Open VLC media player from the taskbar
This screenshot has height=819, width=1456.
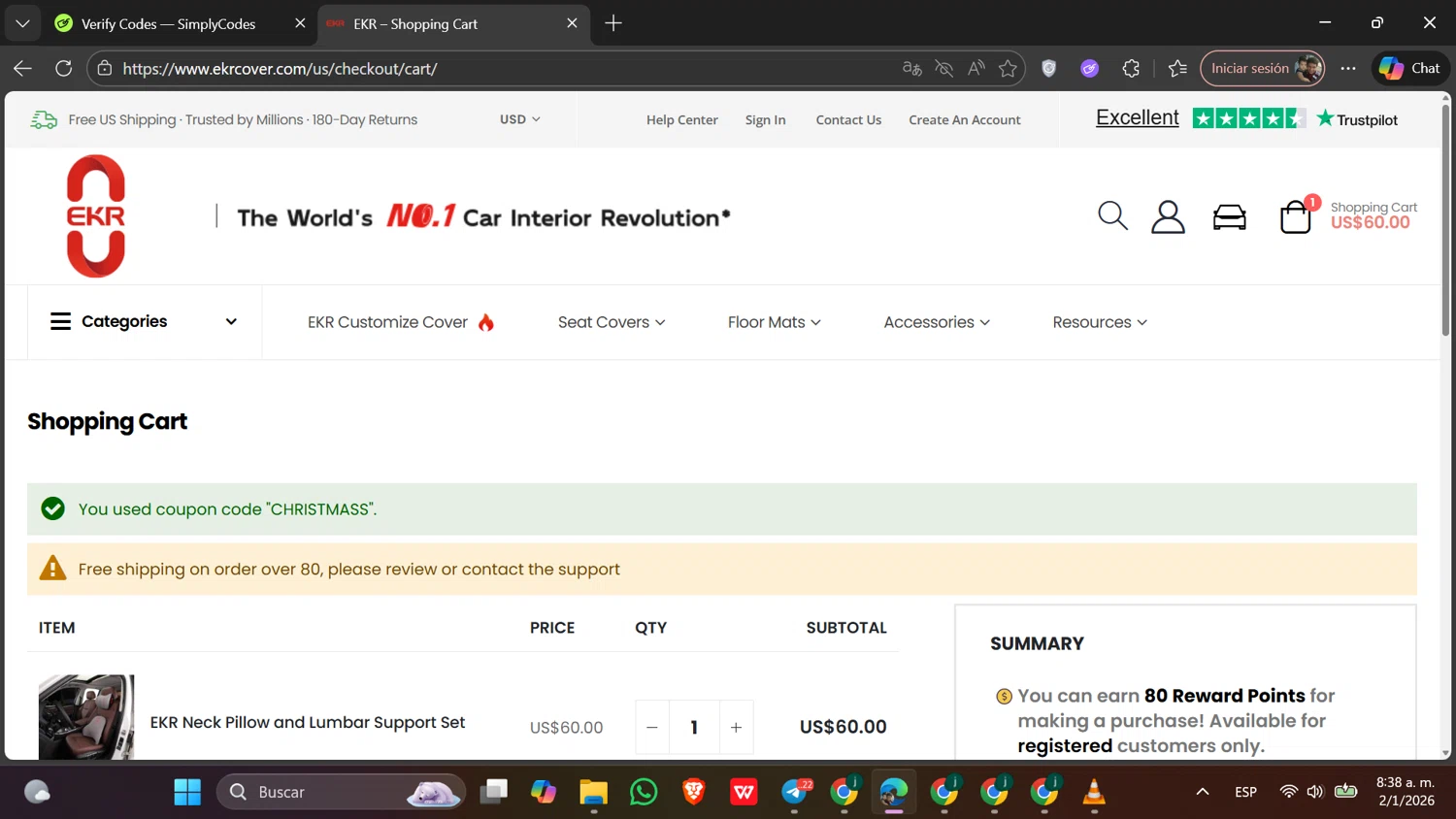point(1094,792)
